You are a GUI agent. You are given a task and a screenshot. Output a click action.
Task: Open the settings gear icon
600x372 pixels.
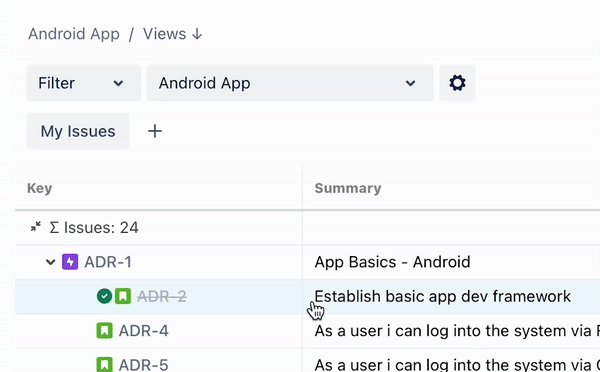click(457, 83)
